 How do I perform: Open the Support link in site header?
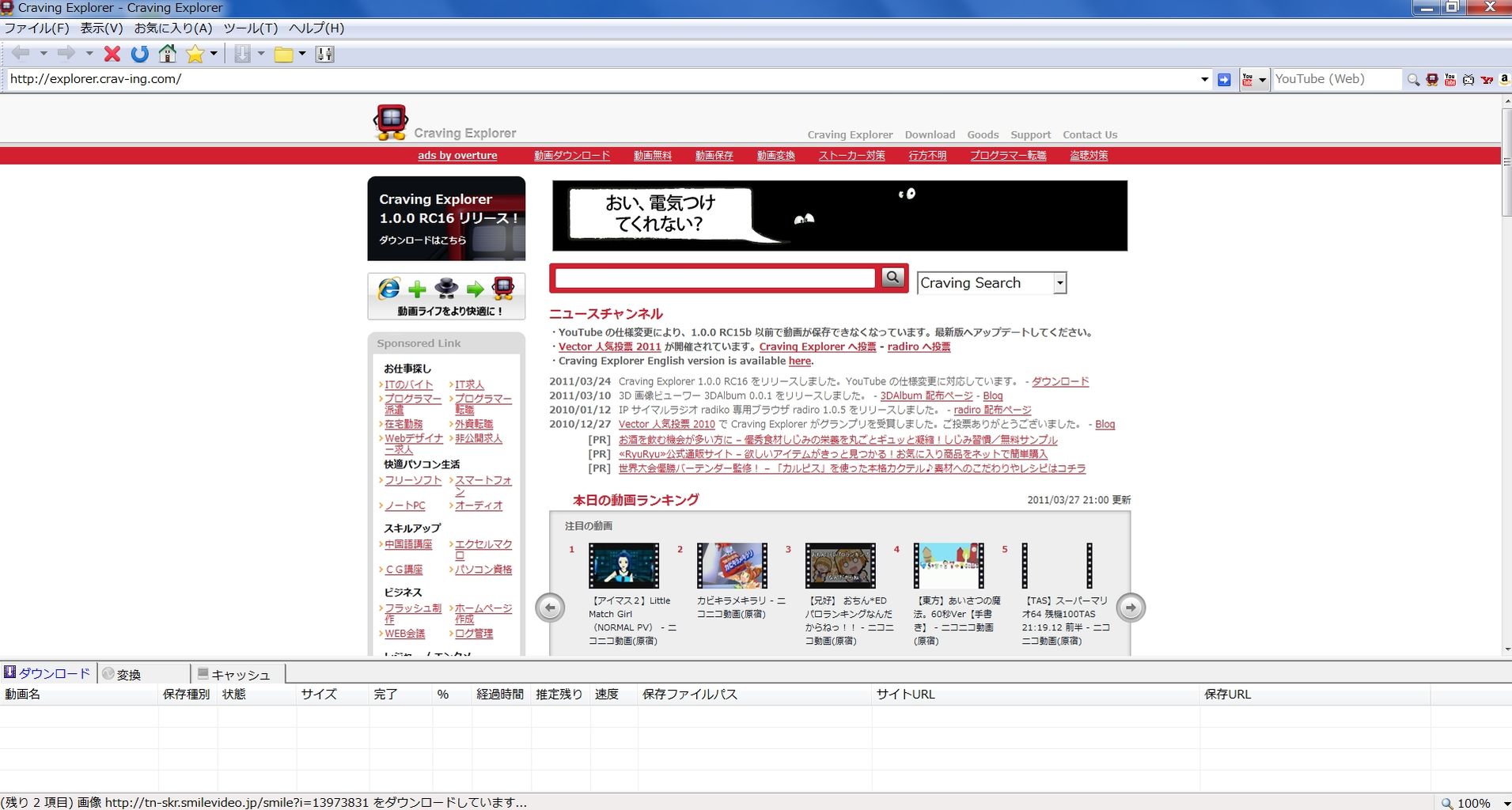pyautogui.click(x=1030, y=134)
